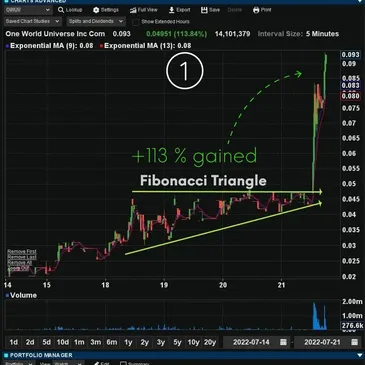365x365 pixels.
Task: Open Splits and Dividends dropdown
Action: [x=96, y=21]
